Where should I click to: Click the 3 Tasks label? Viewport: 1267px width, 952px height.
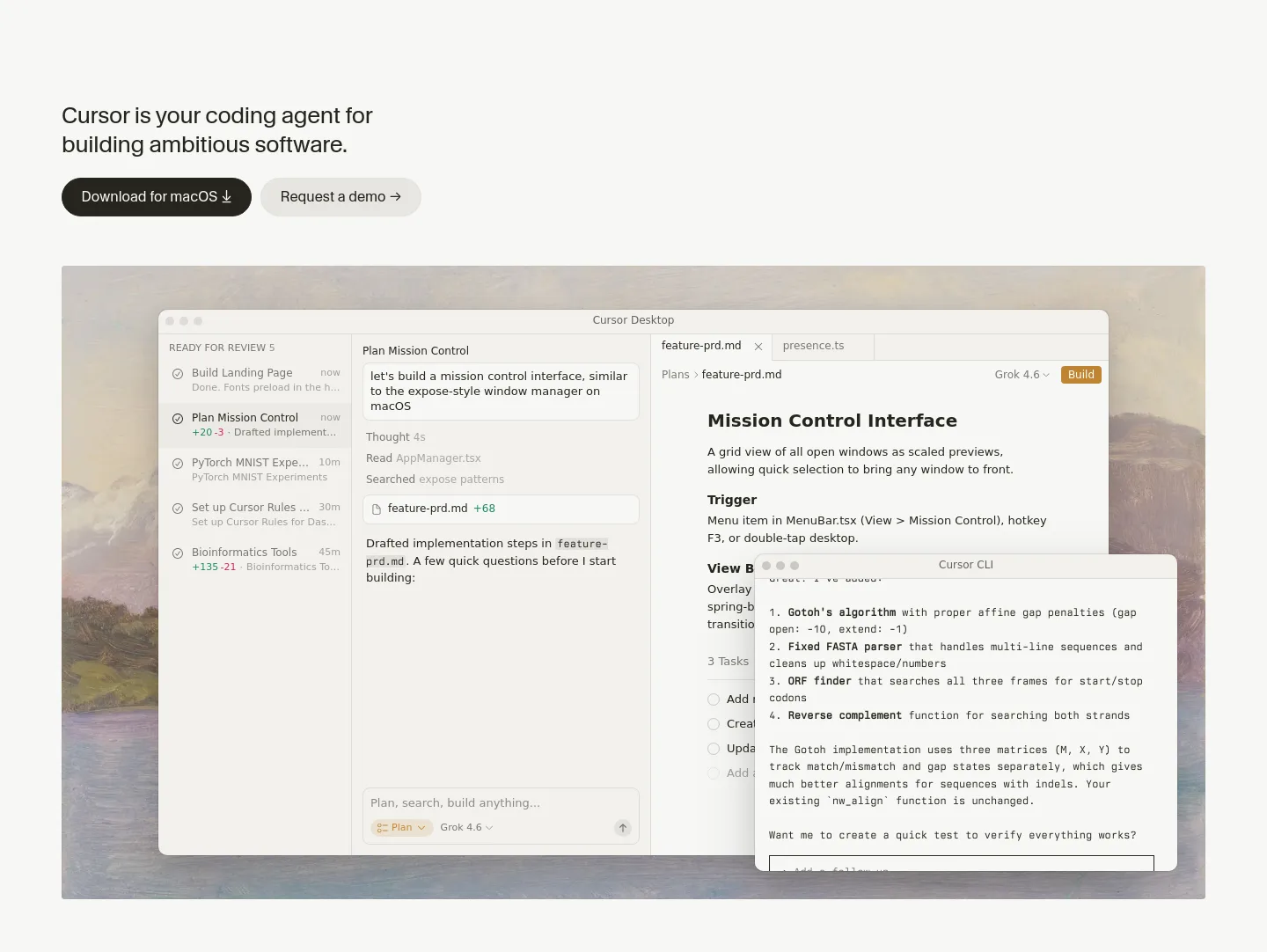pyautogui.click(x=728, y=662)
